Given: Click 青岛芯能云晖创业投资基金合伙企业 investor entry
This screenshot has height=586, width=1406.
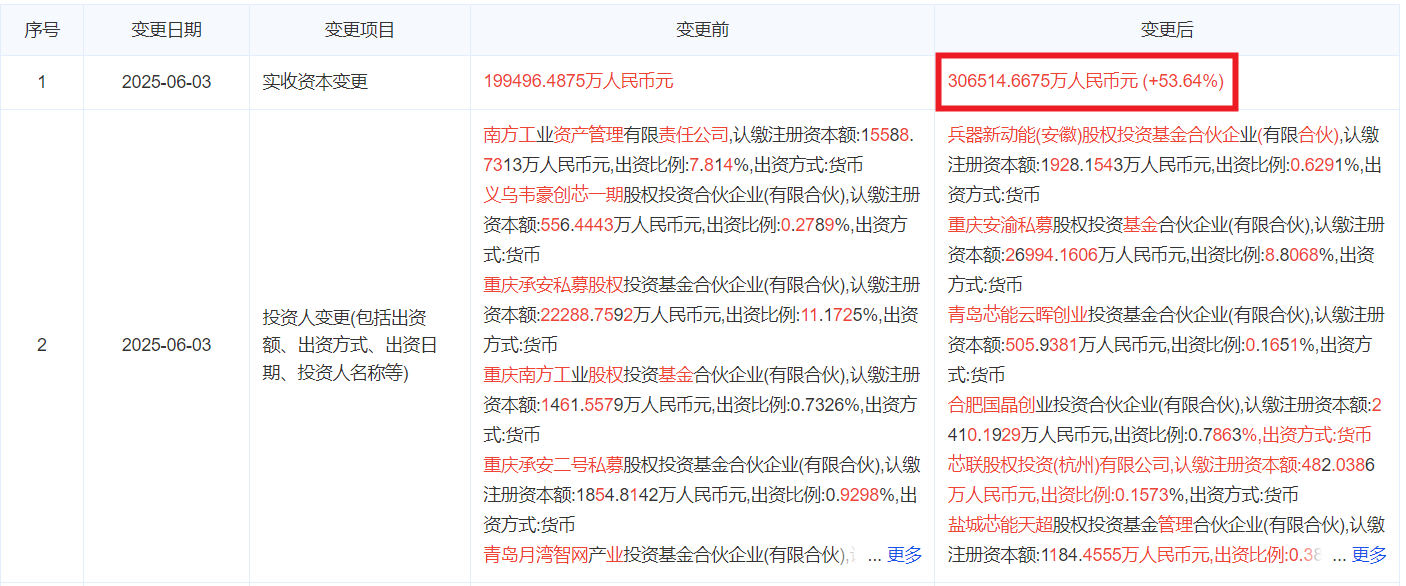Looking at the screenshot, I should [1129, 315].
